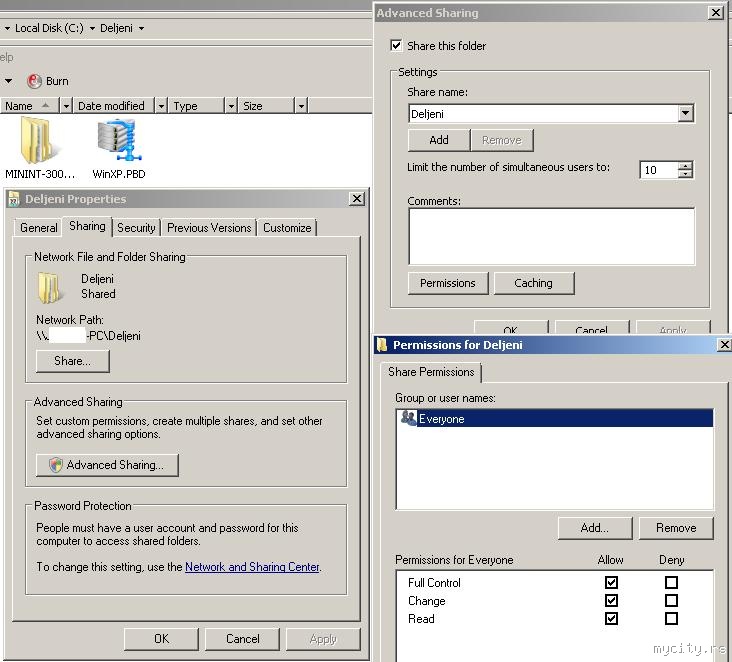The height and width of the screenshot is (662, 732).
Task: Open Type column dropdown arrow
Action: tap(231, 106)
